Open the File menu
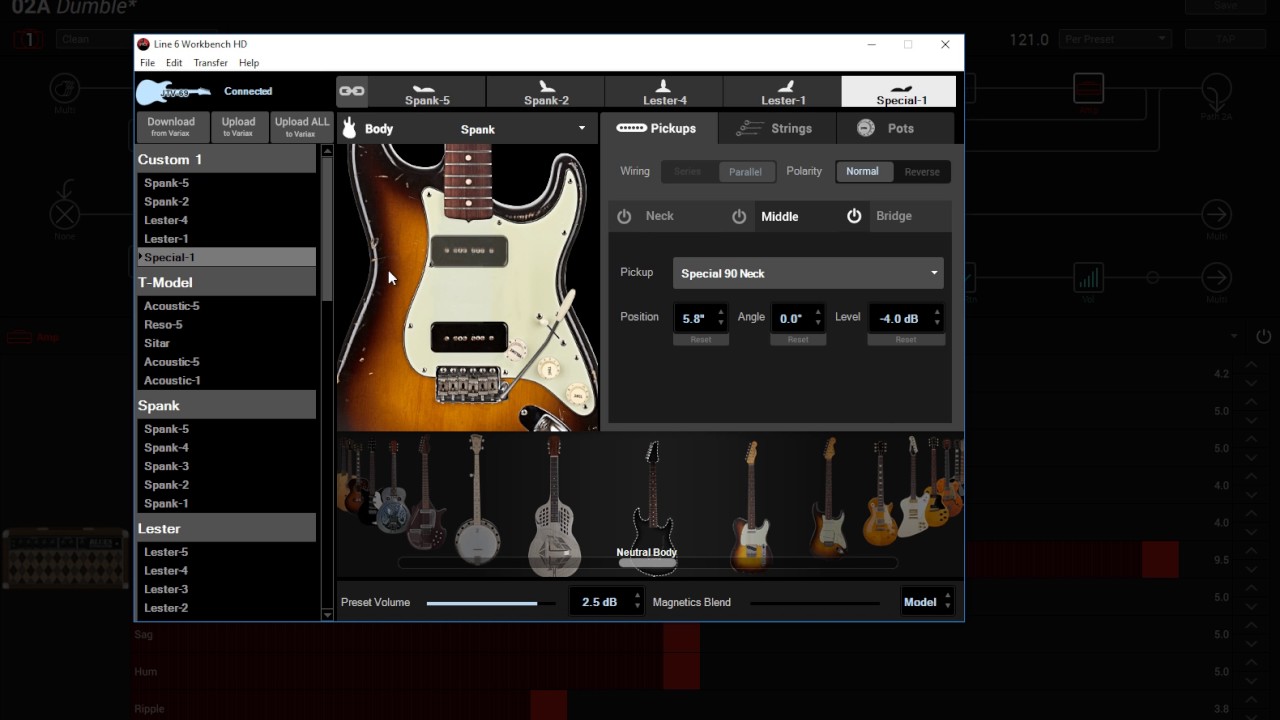Screen dimensions: 1280x720 point(147,63)
